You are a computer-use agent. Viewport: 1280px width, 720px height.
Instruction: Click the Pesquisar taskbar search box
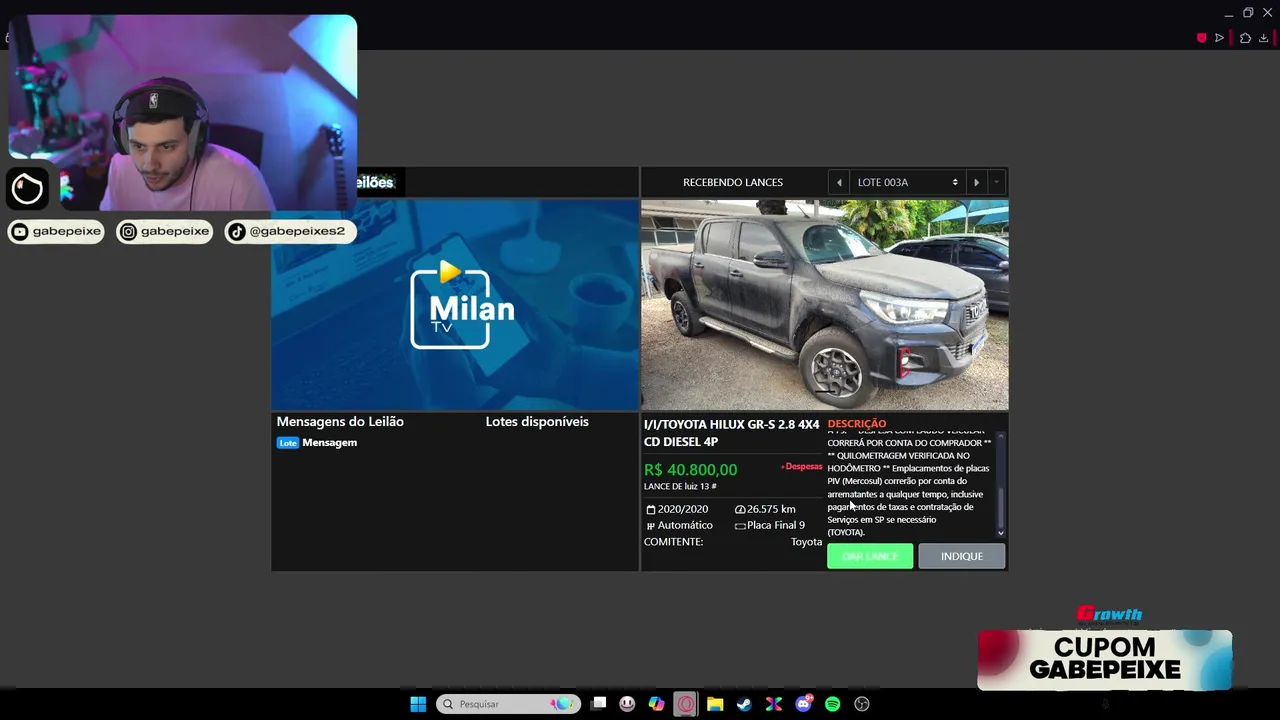508,704
